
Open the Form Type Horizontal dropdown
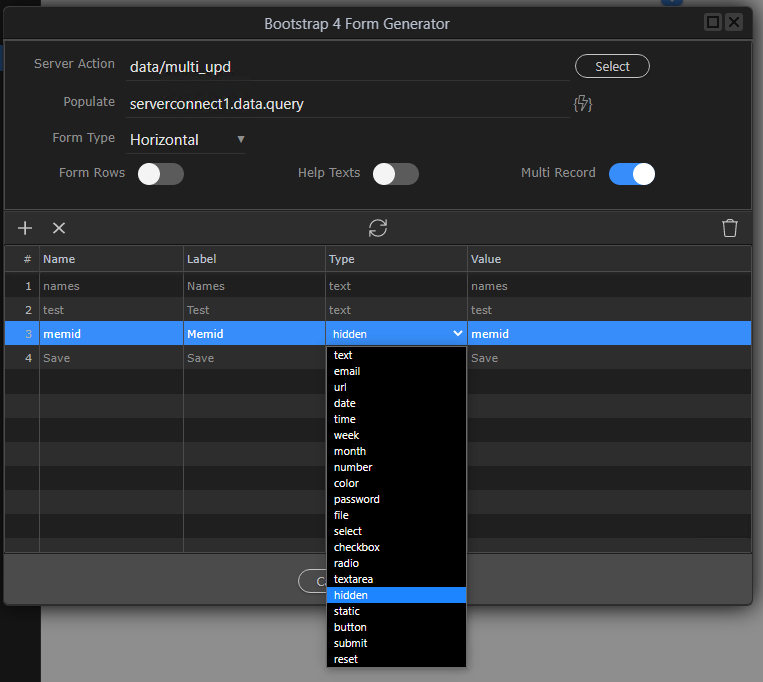[188, 140]
